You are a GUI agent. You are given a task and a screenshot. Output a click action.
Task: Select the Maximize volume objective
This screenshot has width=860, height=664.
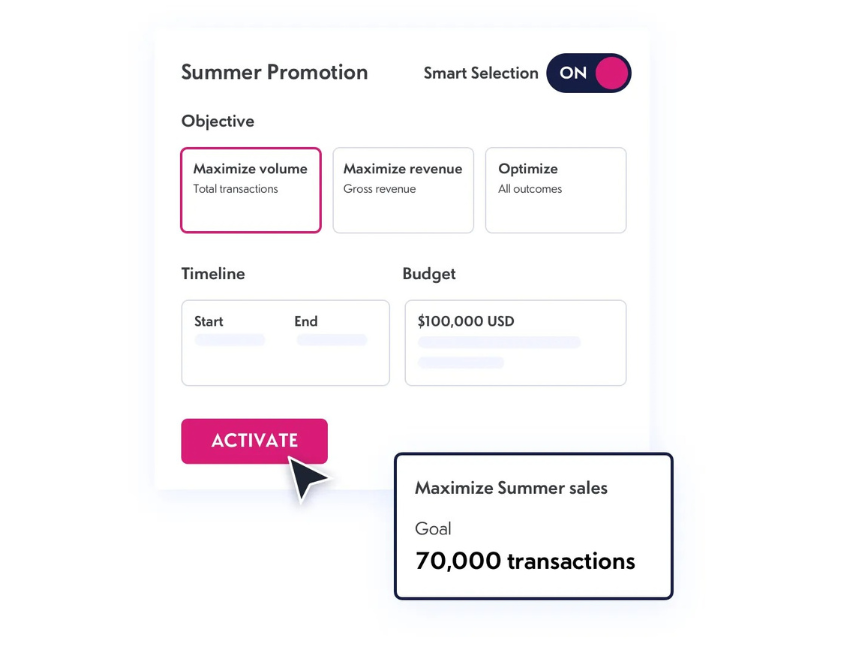click(x=251, y=190)
